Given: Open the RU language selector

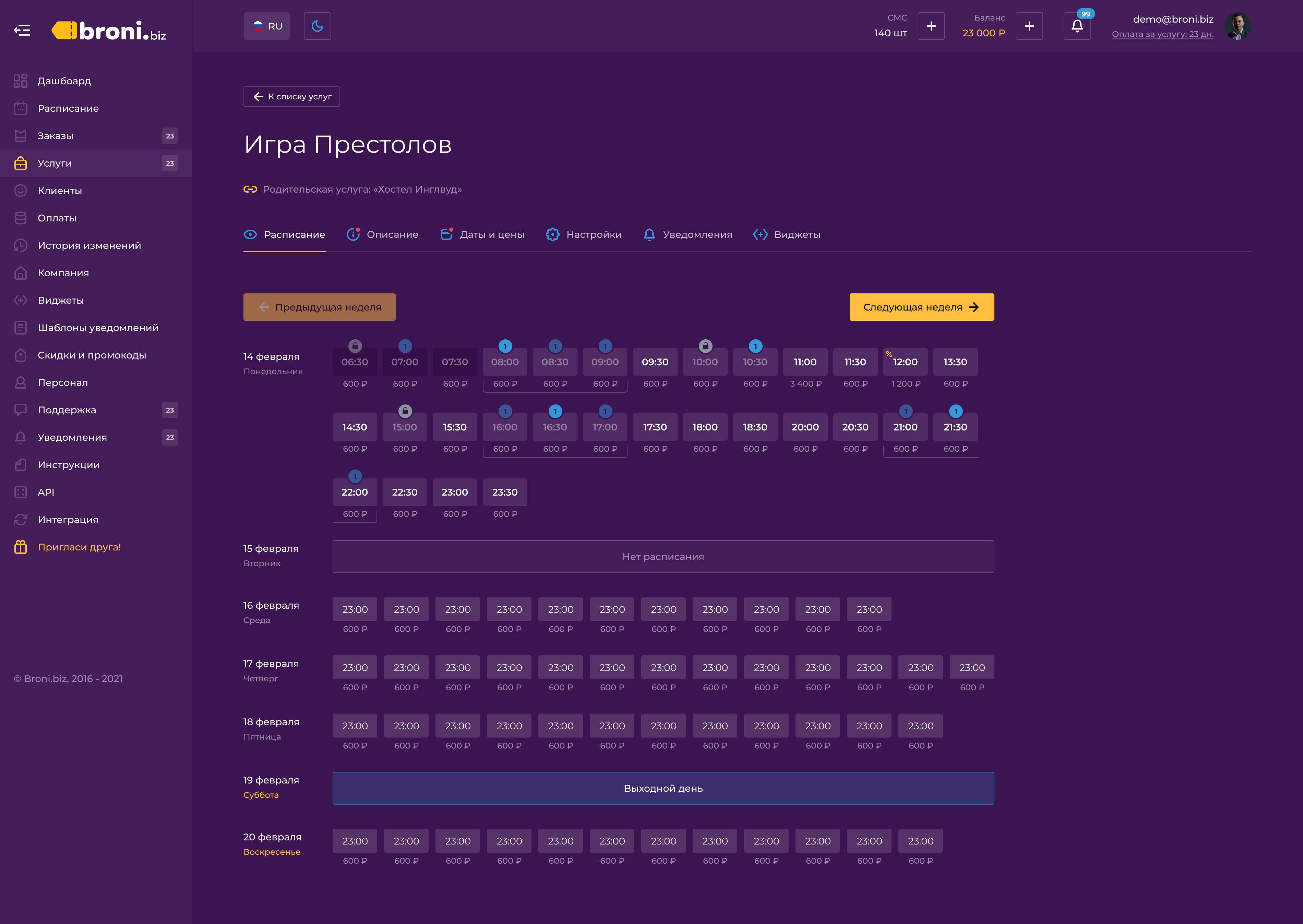Looking at the screenshot, I should (267, 26).
